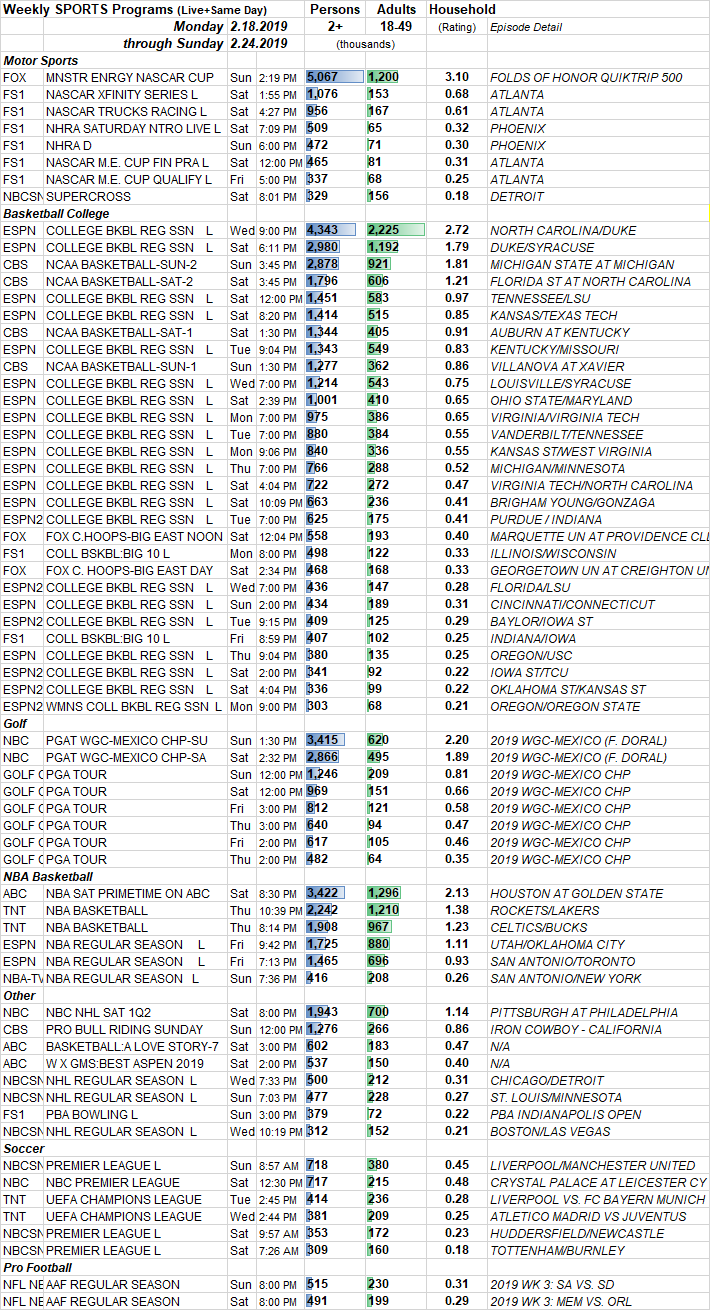Viewport: 710px width, 1310px height.
Task: Click 'through Sunday 2.24.2019' date cell
Action: point(205,43)
